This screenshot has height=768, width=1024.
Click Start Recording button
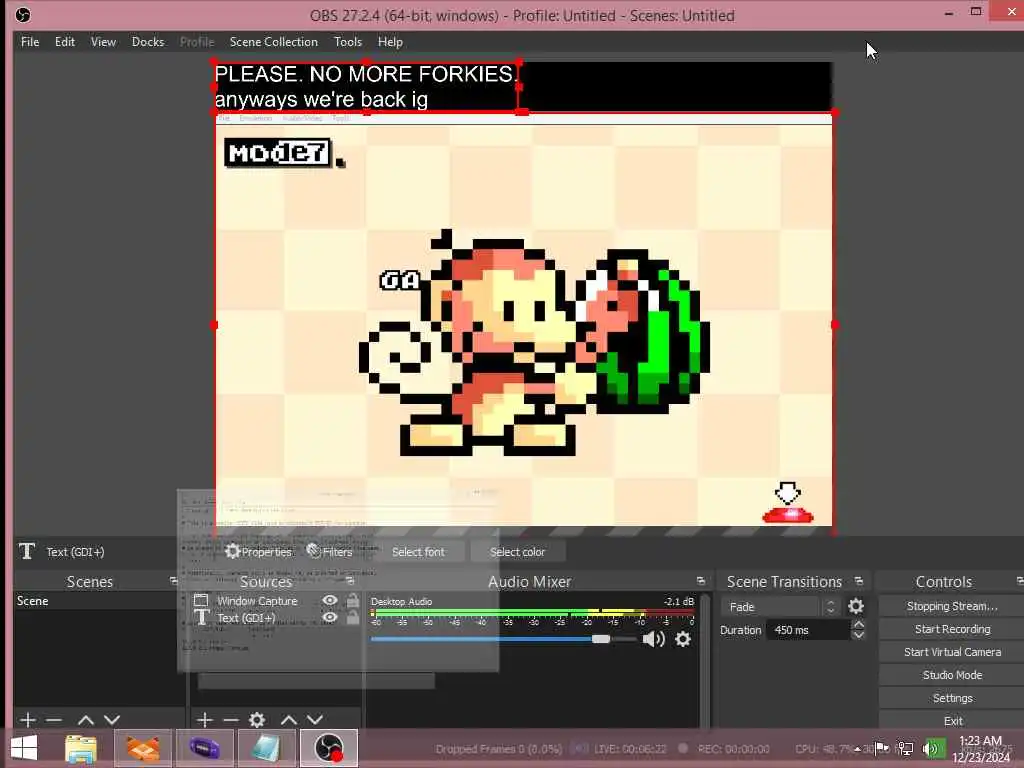952,629
